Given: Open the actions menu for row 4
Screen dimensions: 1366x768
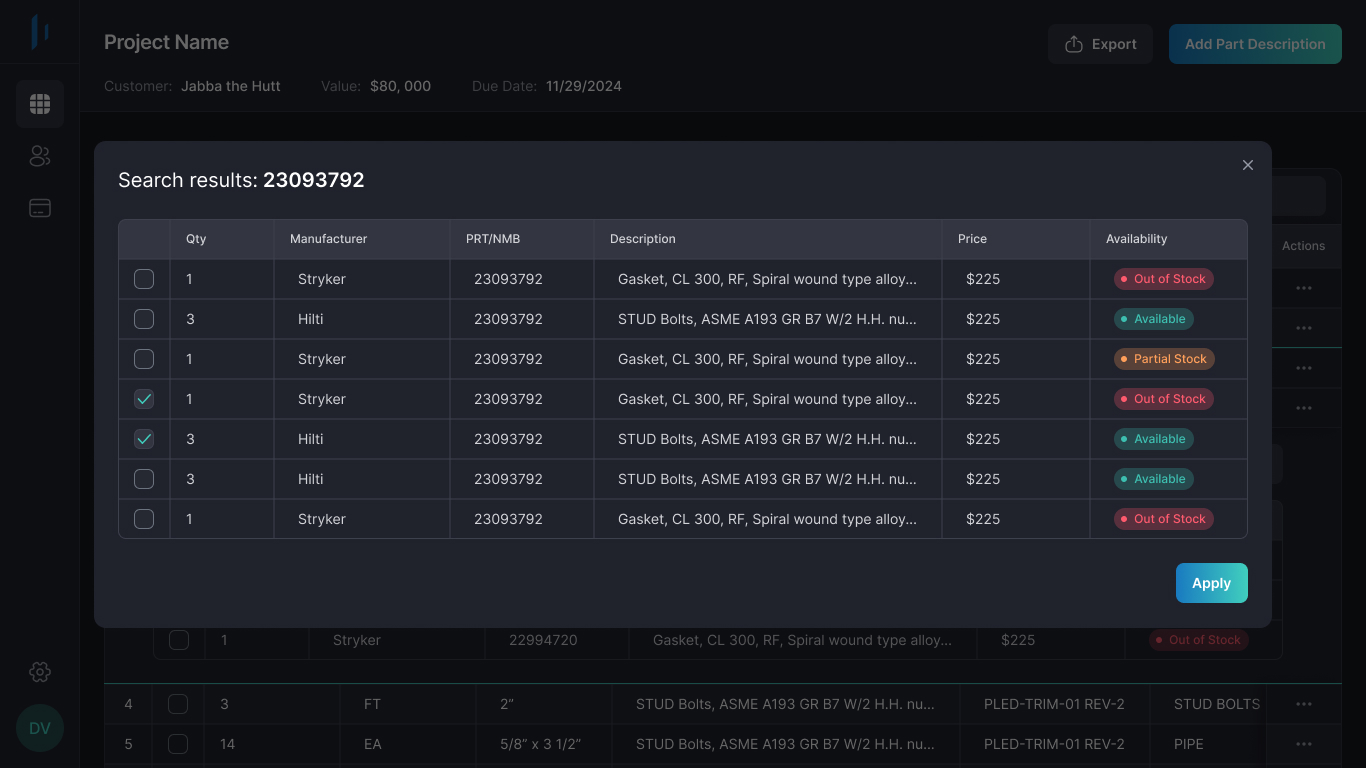Looking at the screenshot, I should tap(1303, 704).
